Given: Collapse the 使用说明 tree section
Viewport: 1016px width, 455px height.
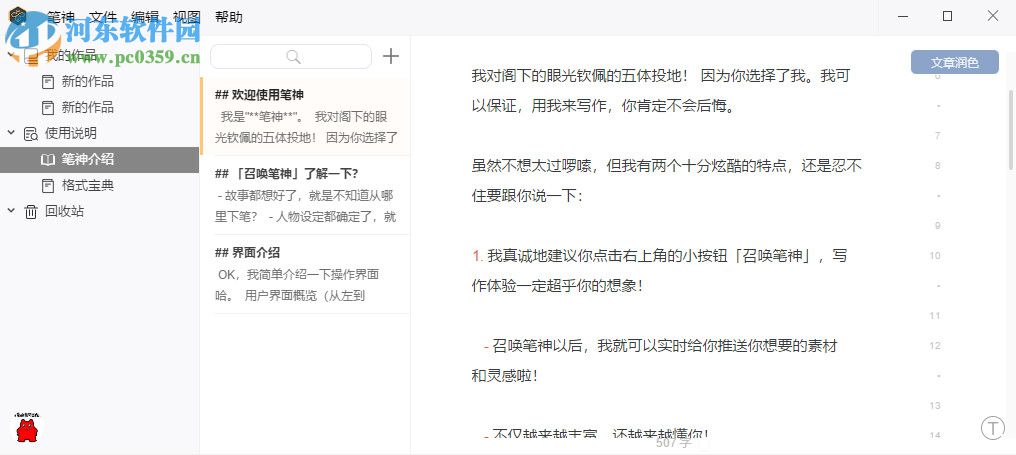Looking at the screenshot, I should (11, 133).
